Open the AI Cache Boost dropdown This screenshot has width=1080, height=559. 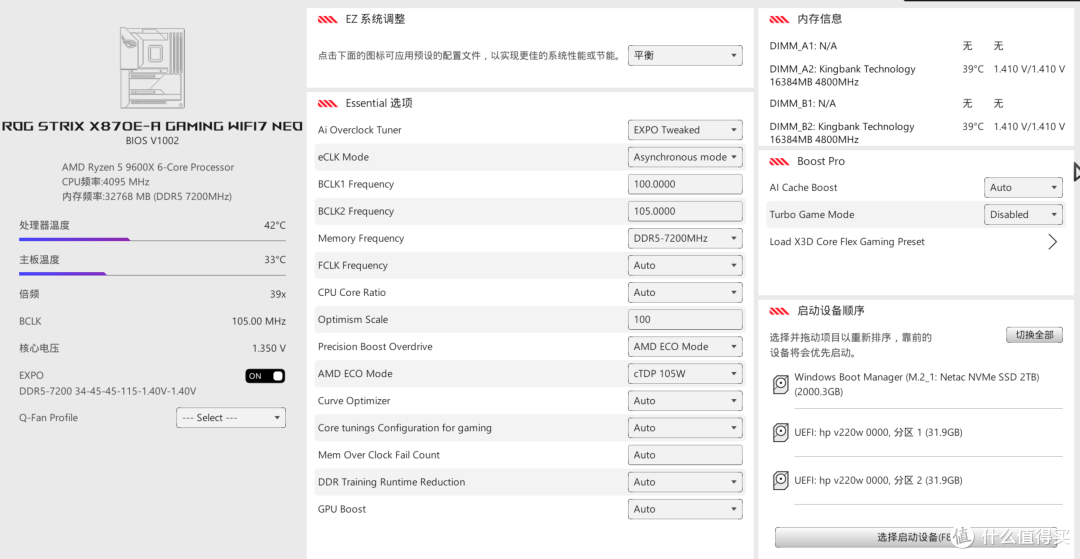point(1023,188)
